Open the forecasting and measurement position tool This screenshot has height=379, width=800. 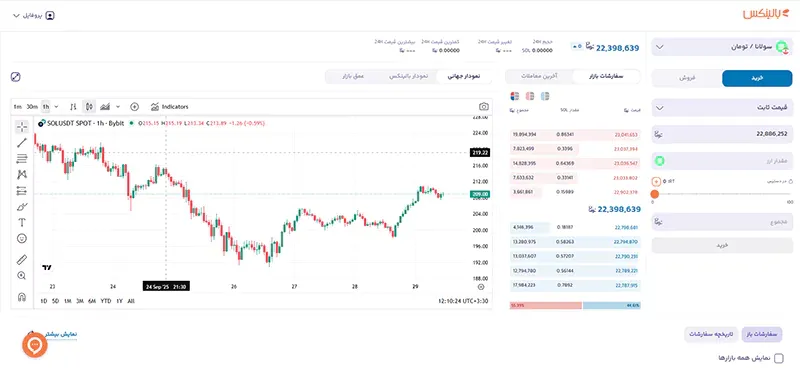coord(21,191)
